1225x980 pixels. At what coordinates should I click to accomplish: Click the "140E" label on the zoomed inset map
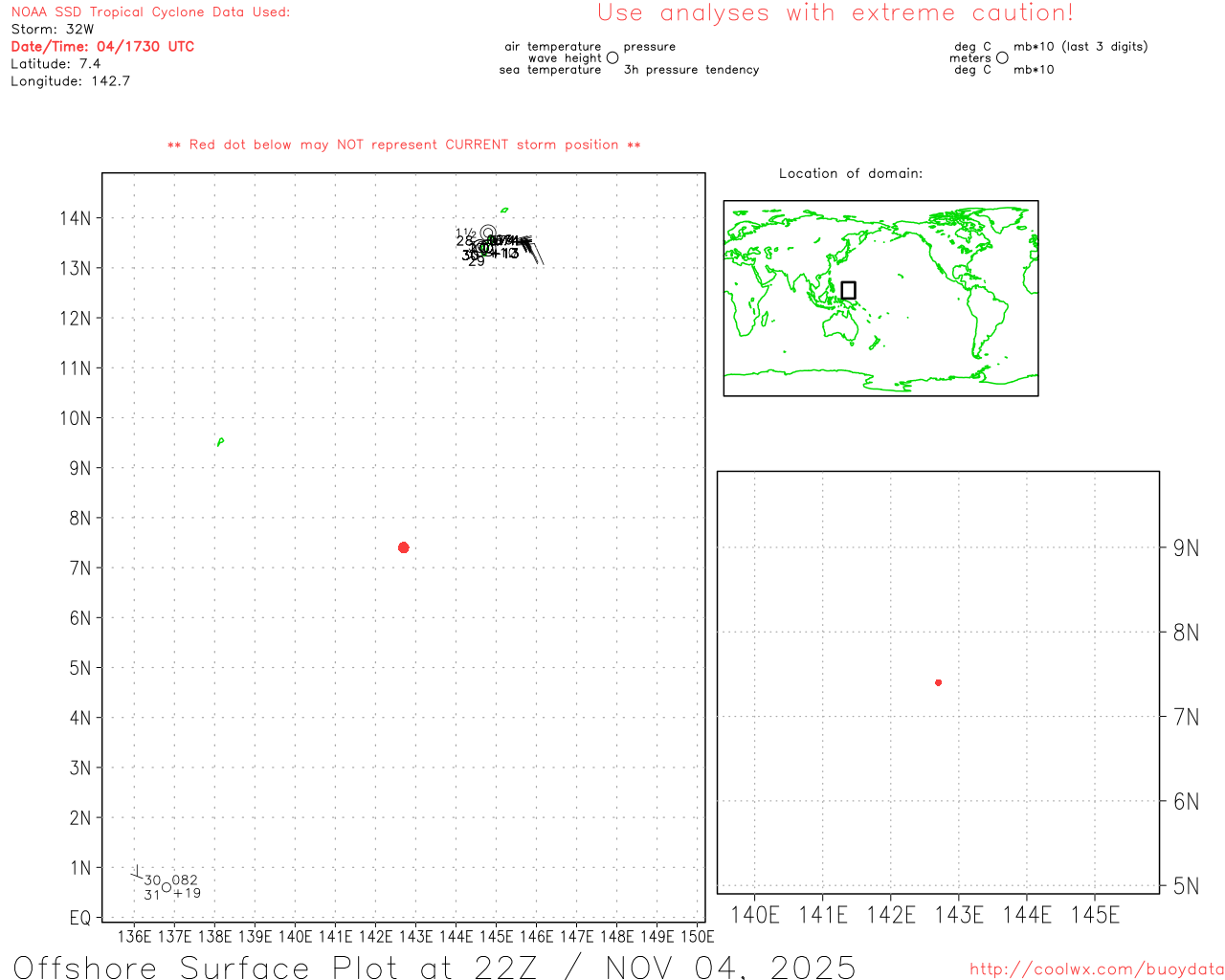[755, 915]
